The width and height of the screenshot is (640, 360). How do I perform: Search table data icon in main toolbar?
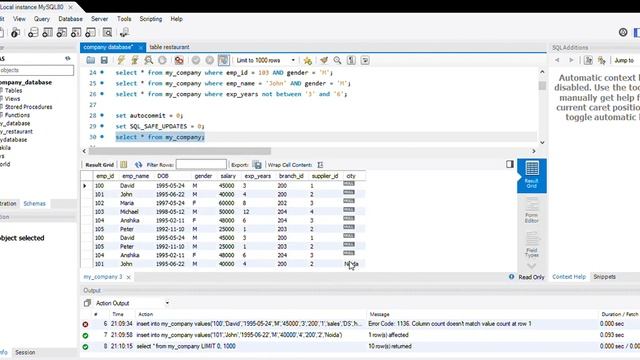(x=107, y=33)
